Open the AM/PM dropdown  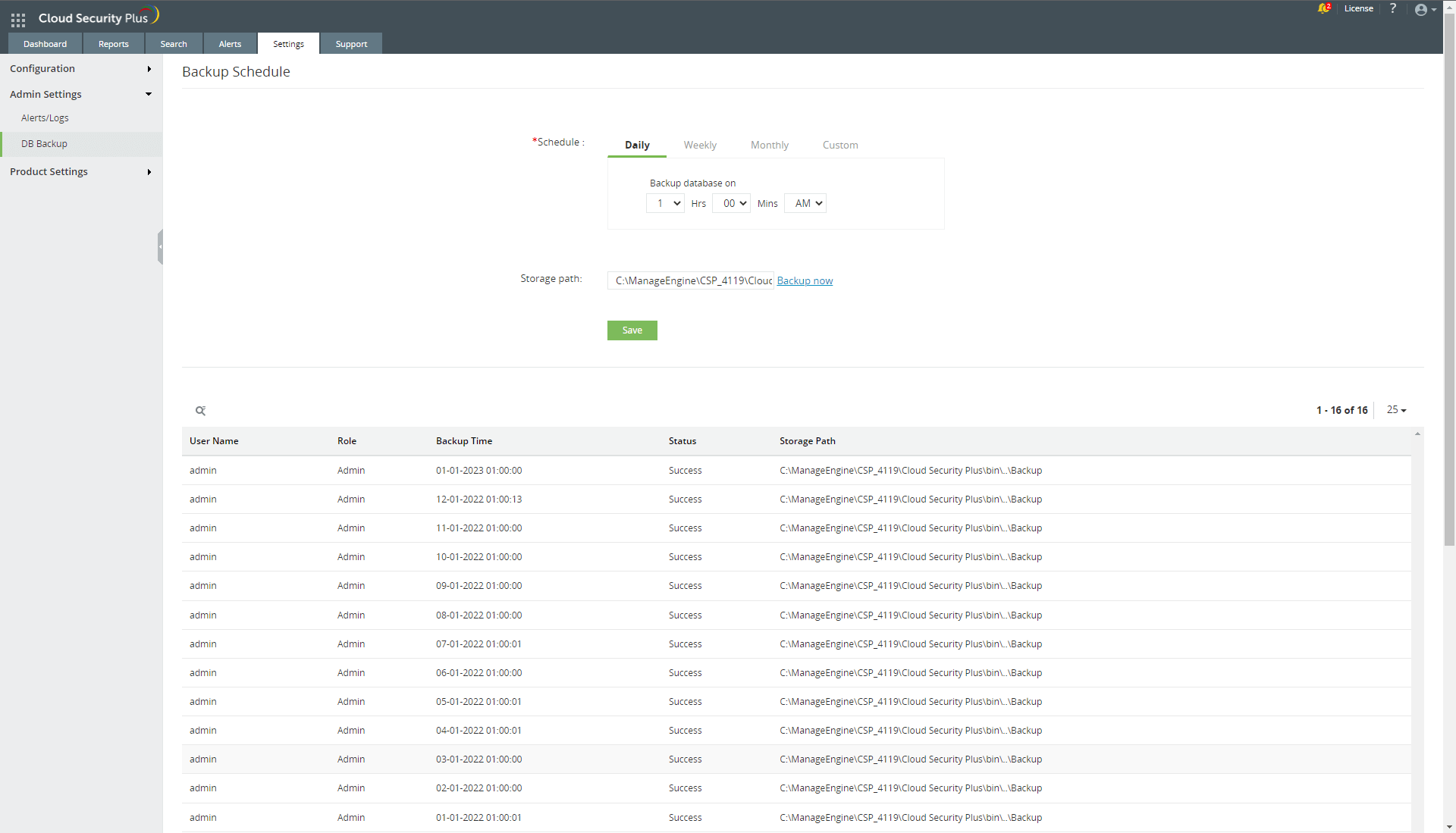(805, 203)
